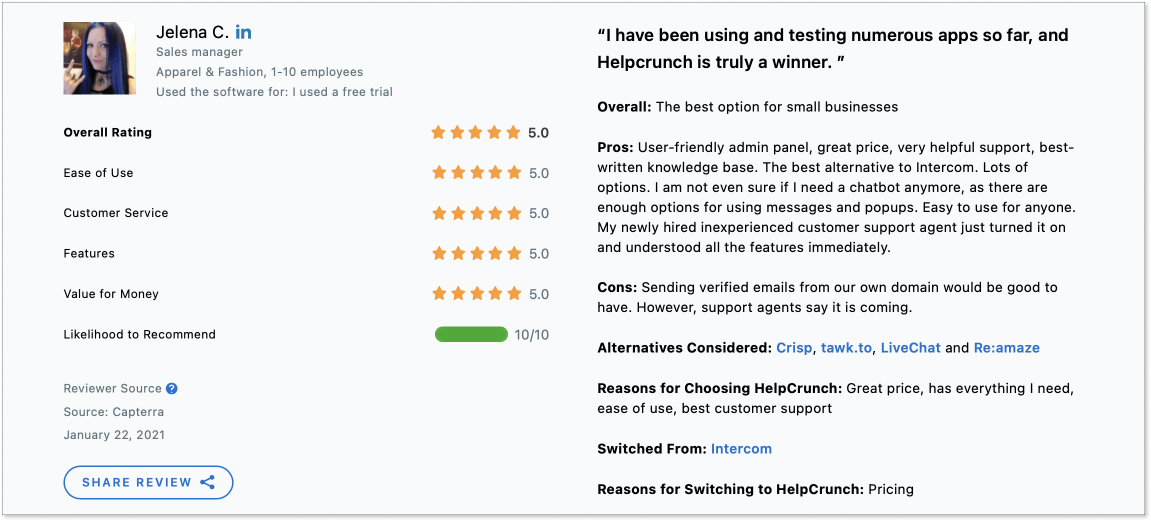The height and width of the screenshot is (521, 1151).
Task: Open the LiveChat alternative link
Action: coord(910,348)
